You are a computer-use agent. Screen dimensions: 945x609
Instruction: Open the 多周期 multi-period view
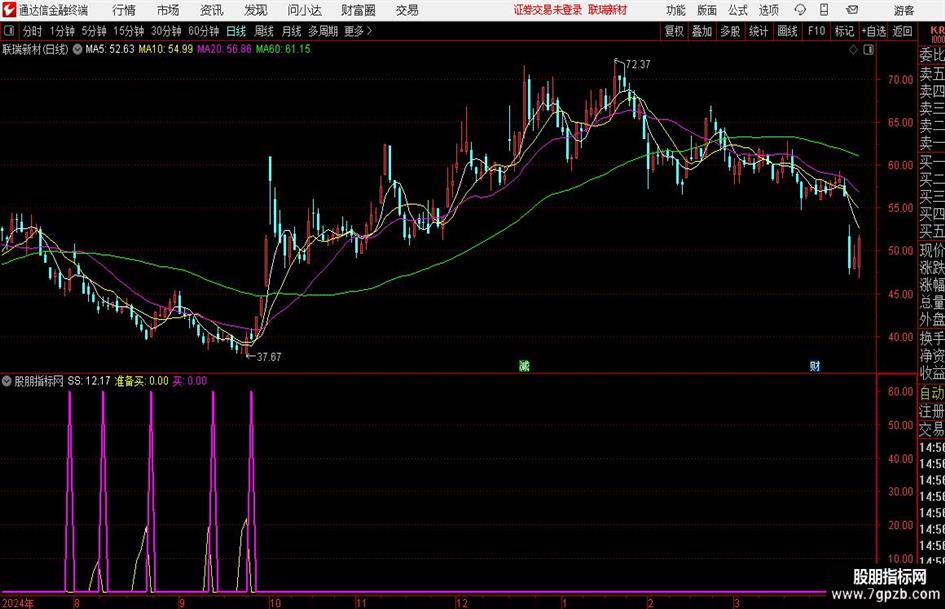(x=323, y=31)
